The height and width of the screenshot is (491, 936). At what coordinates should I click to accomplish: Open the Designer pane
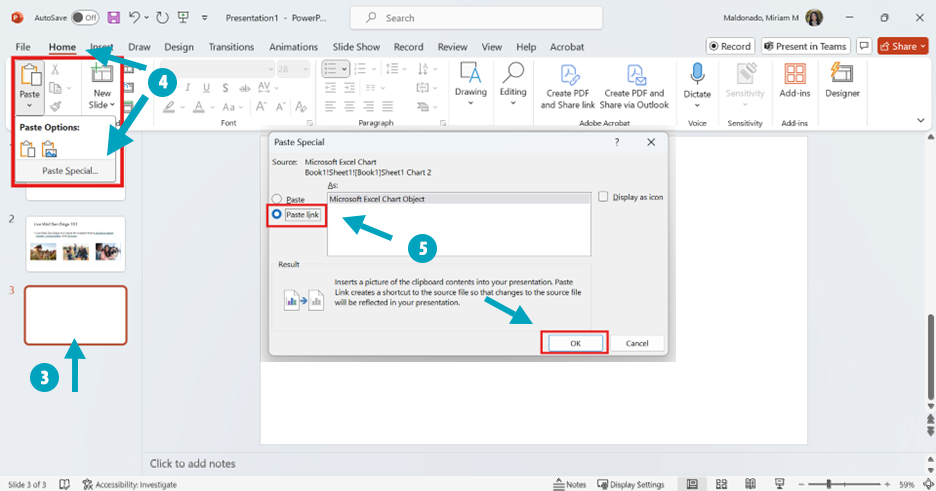coord(842,81)
